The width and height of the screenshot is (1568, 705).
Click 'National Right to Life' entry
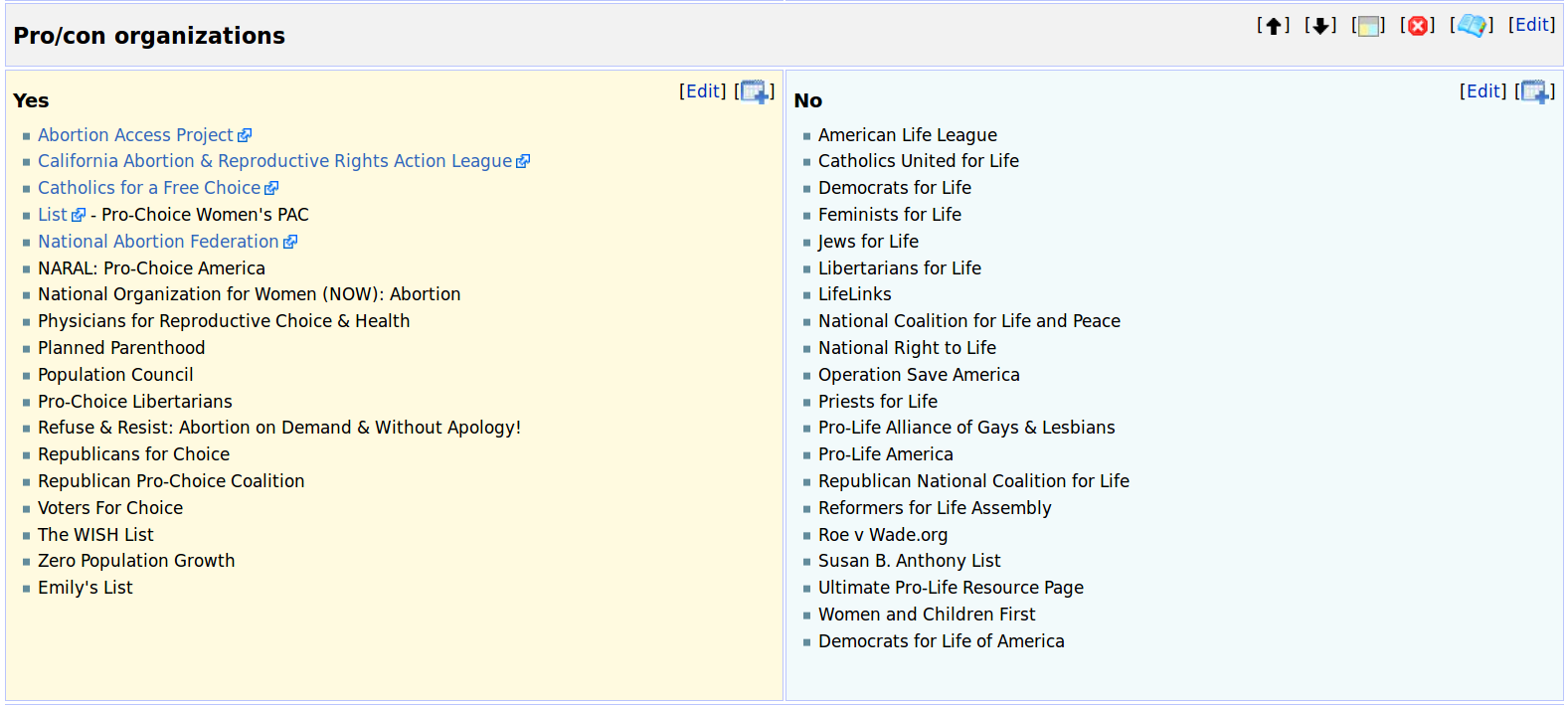pyautogui.click(x=907, y=348)
